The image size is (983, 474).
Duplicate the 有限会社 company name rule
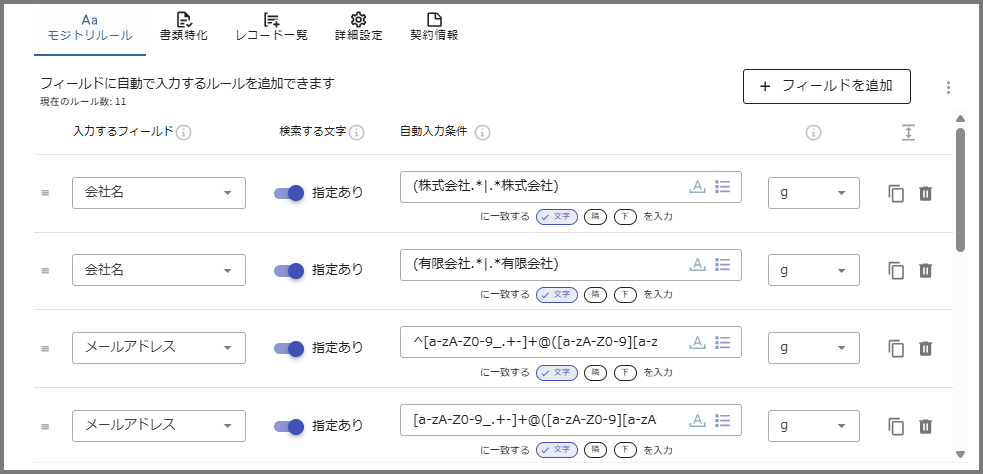[x=897, y=270]
